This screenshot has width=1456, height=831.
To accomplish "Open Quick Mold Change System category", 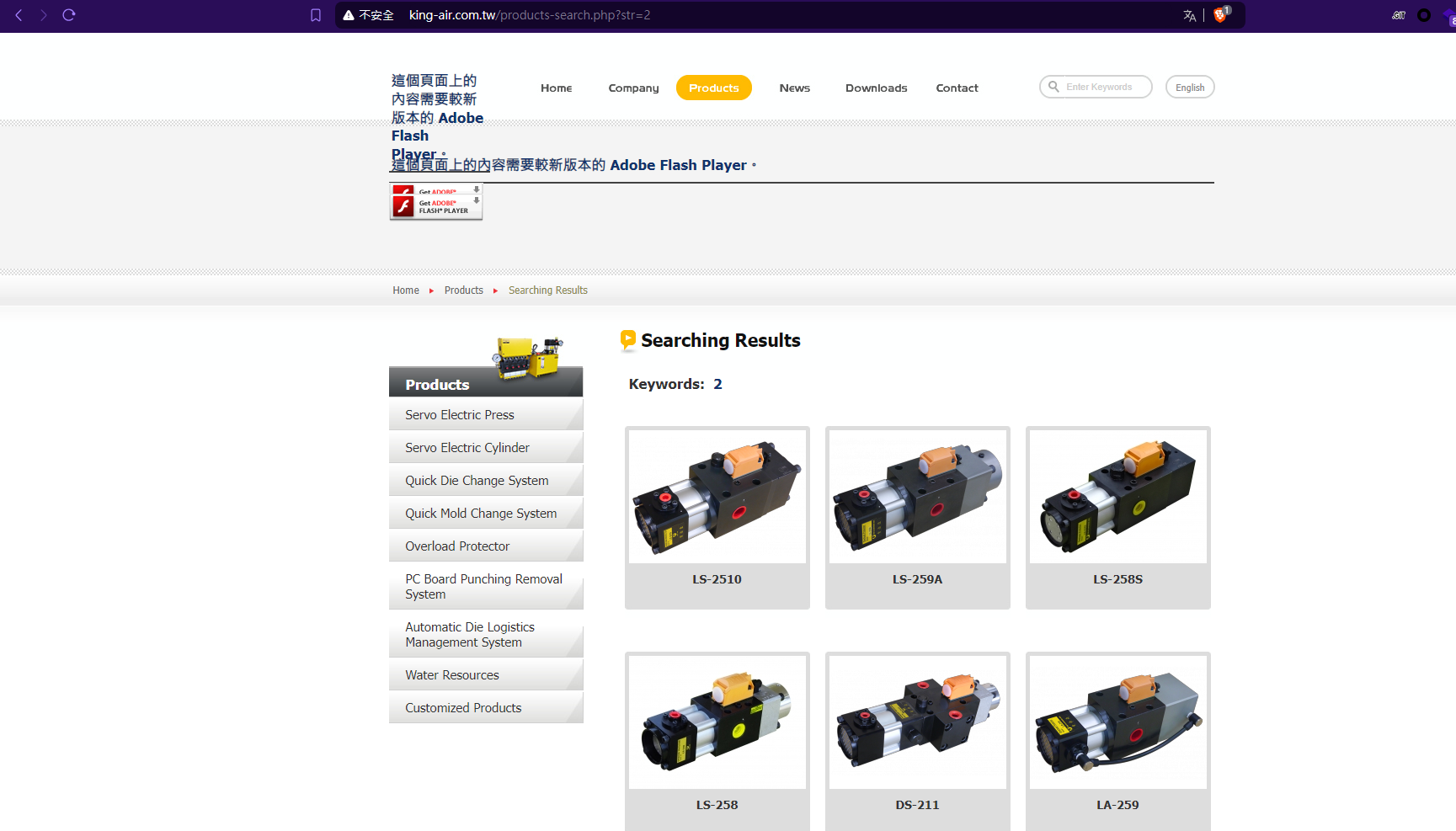I will pos(486,514).
